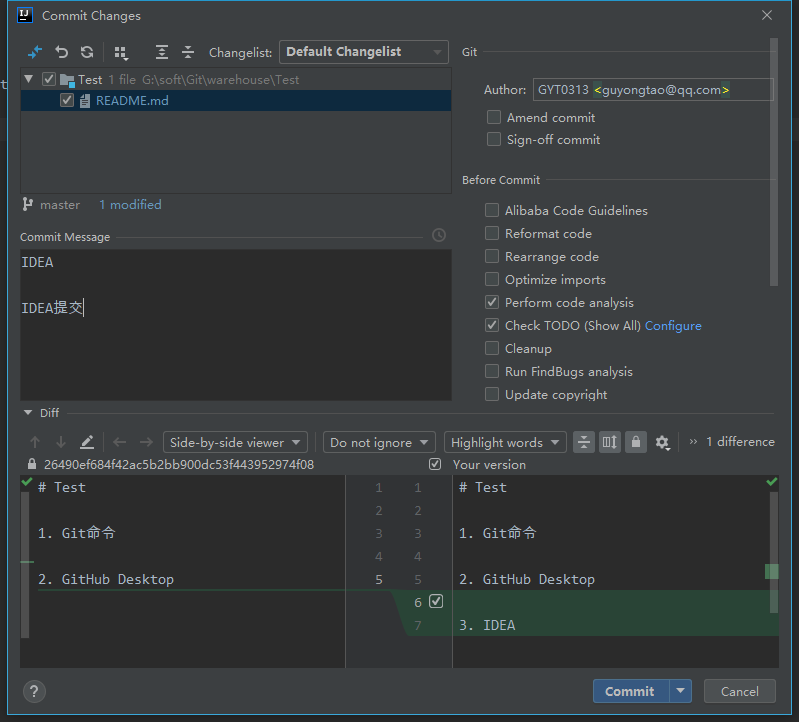Click the diff right pane scrollbar change marker

tap(771, 571)
